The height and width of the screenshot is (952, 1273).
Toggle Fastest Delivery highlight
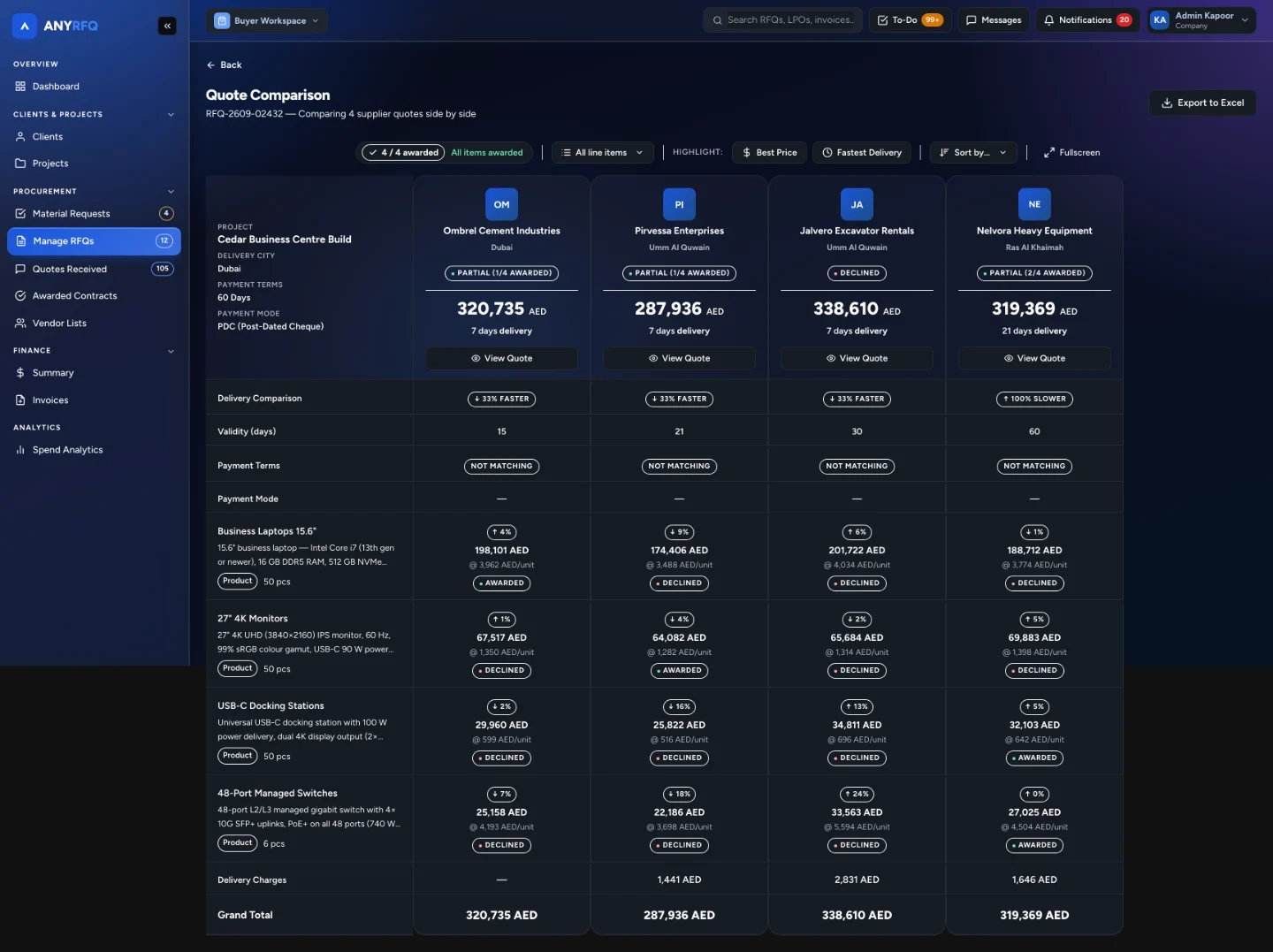click(x=862, y=153)
